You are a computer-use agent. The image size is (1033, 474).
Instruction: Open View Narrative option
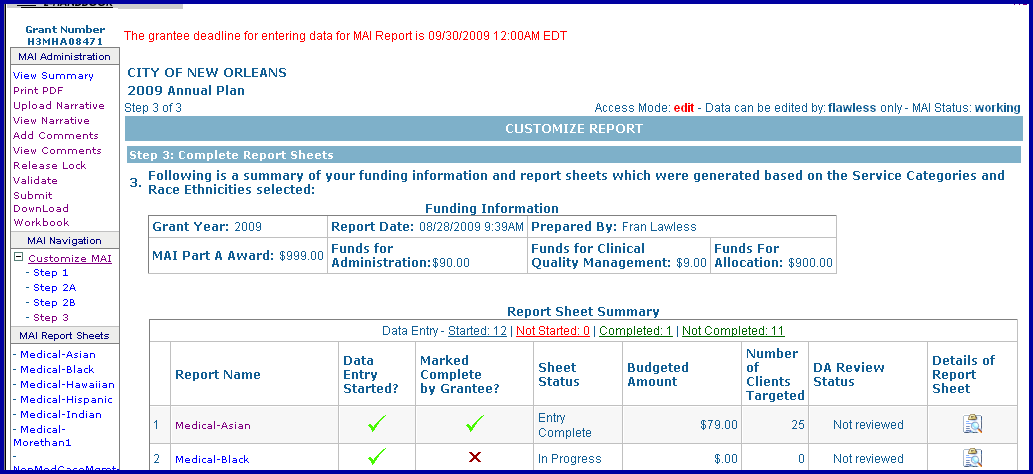click(51, 121)
